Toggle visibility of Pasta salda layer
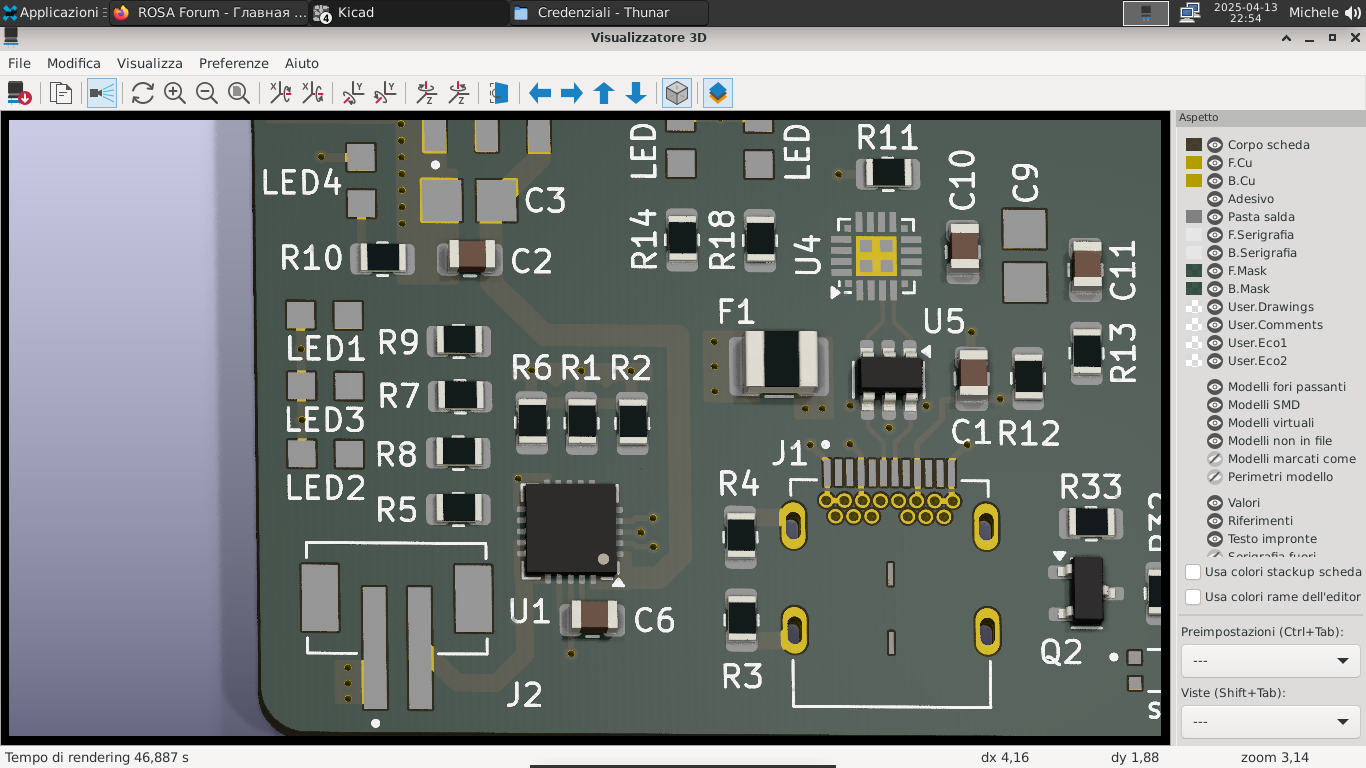The height and width of the screenshot is (768, 1366). click(x=1215, y=217)
